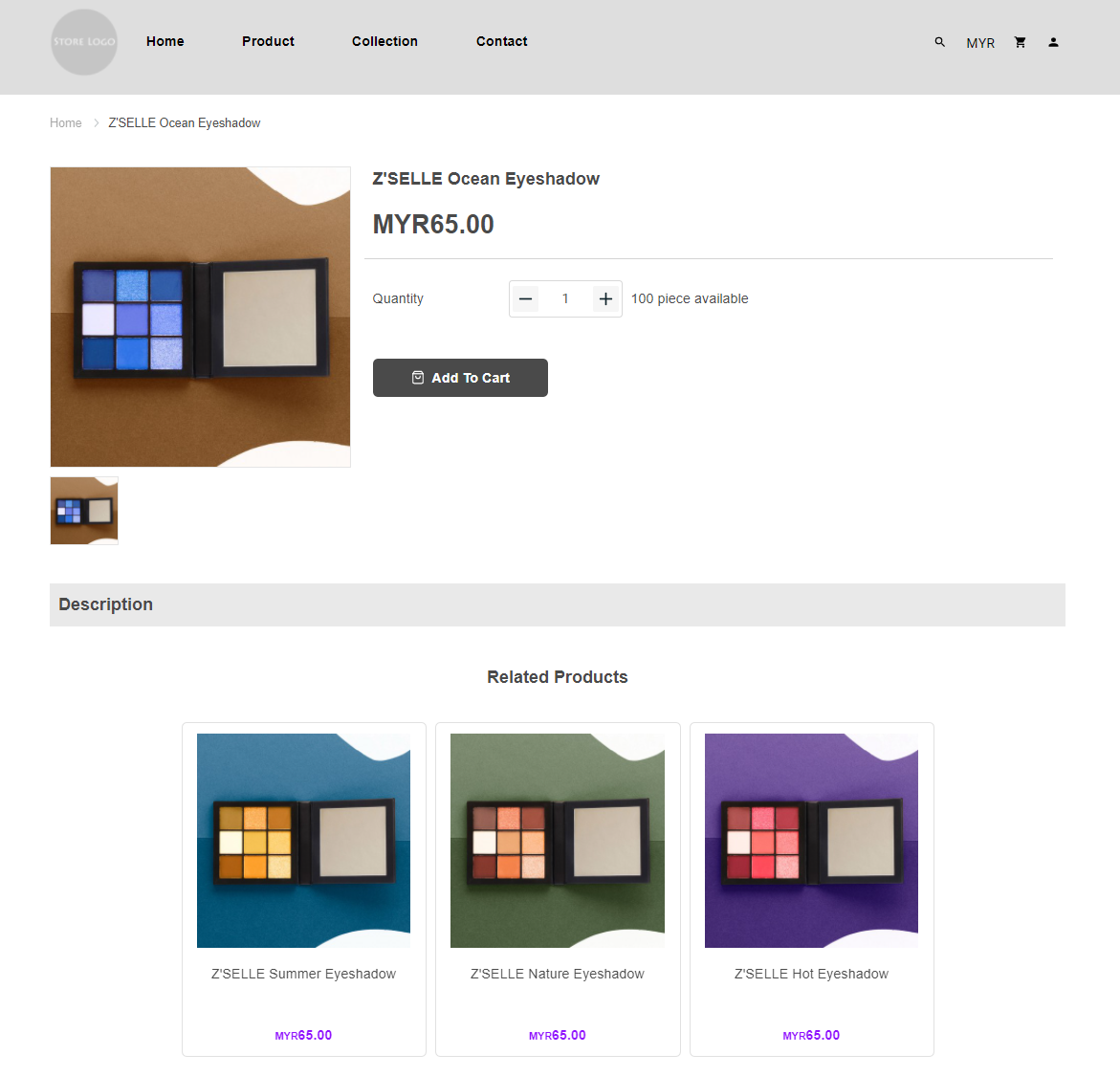Viewport: 1120px width, 1076px height.
Task: Open the shopping cart icon
Action: pos(1020,42)
